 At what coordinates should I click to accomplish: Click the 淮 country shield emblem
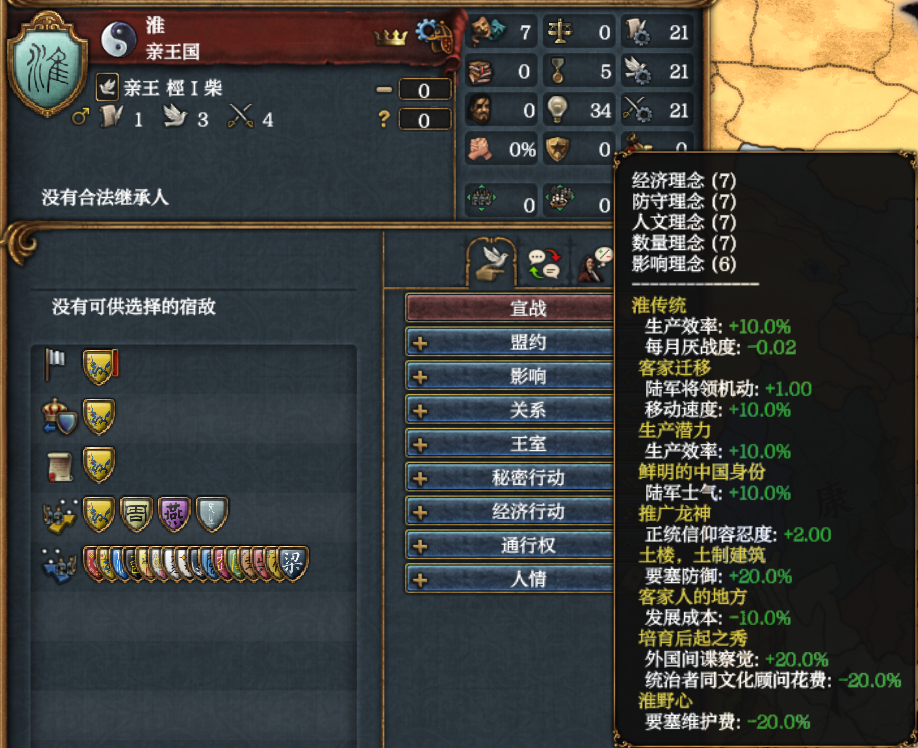click(47, 63)
